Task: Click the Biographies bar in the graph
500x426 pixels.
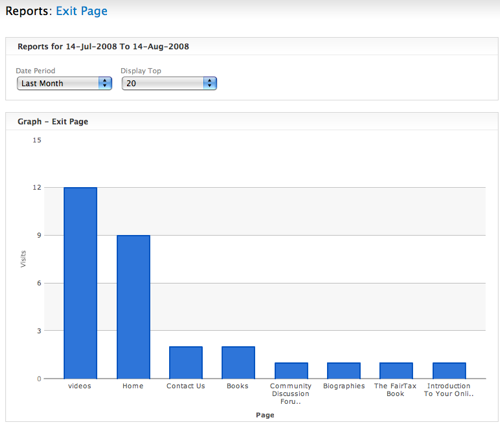Action: pos(344,371)
